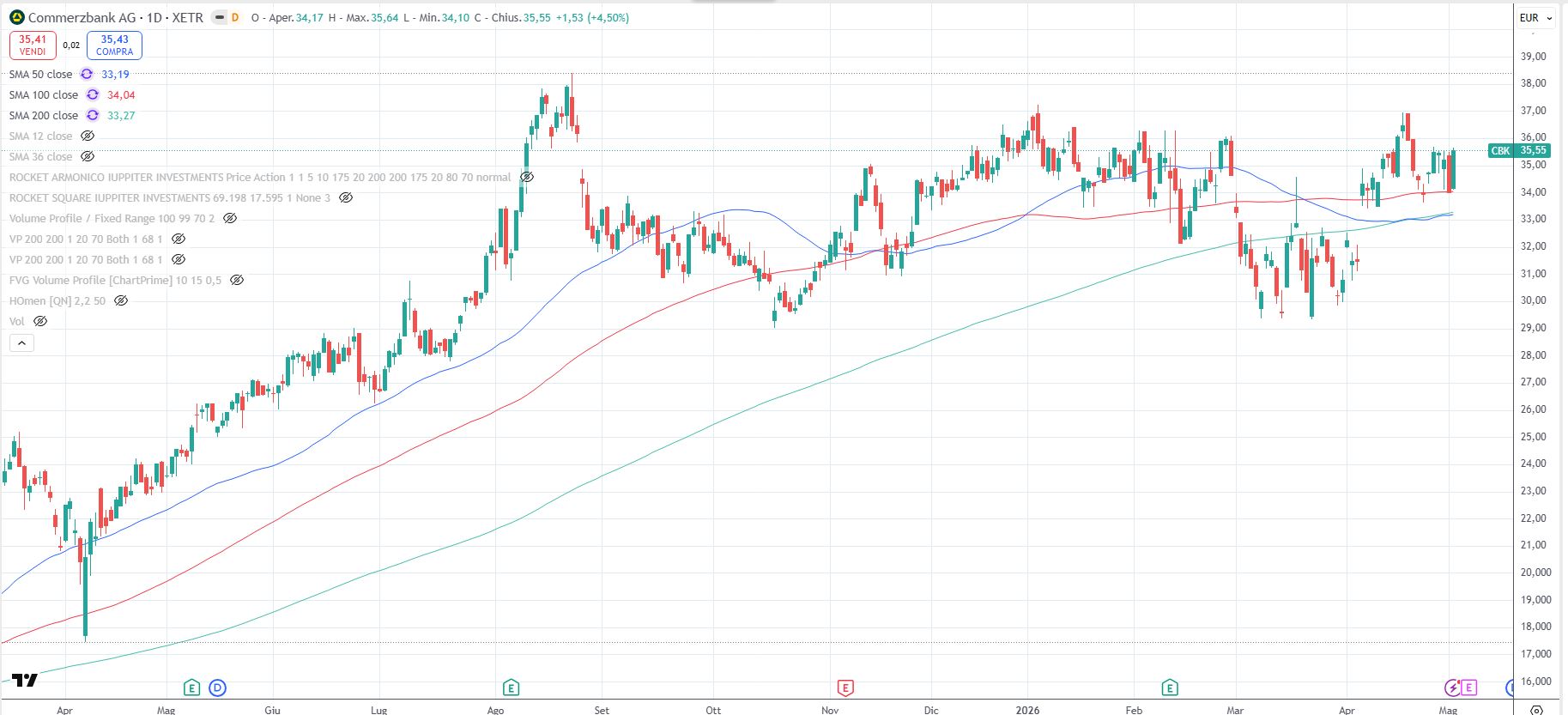Select the SMA 12 close legend label
Screen dimensions: 1568x715
point(40,136)
